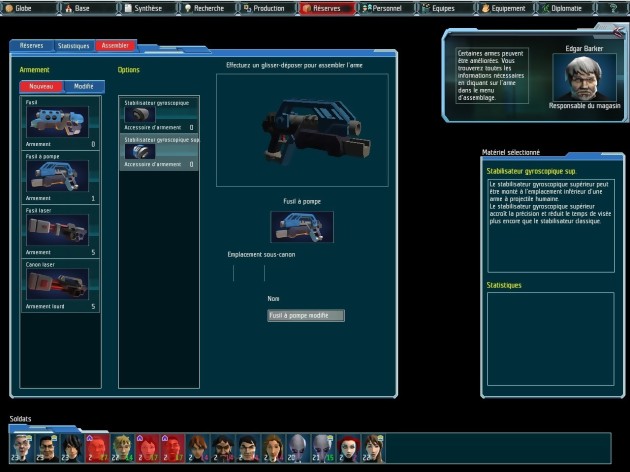
Task: Toggle the Nouveau weapon filter
Action: tap(42, 87)
